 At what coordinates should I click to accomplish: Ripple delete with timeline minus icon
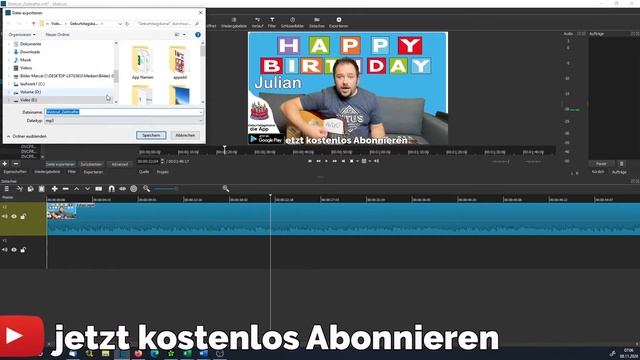tap(65, 189)
